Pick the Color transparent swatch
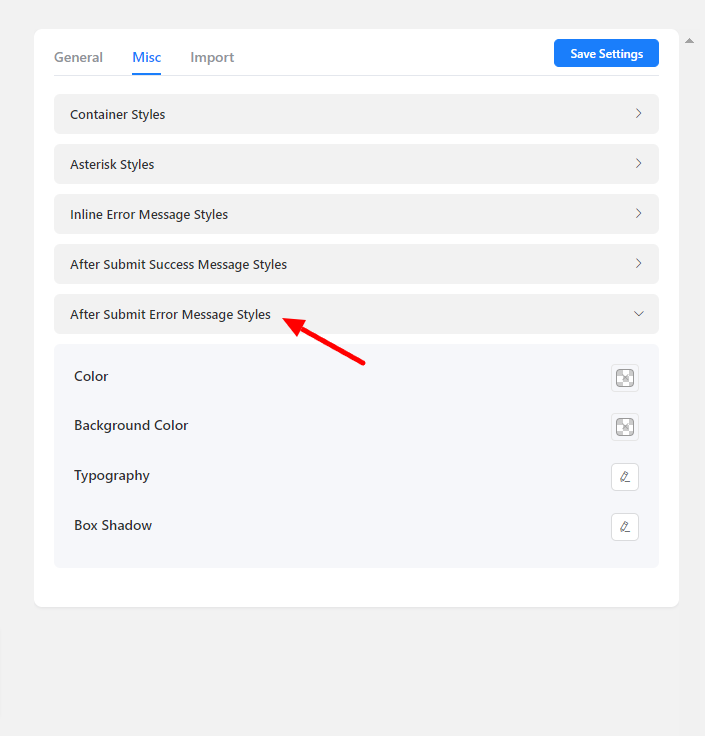The image size is (705, 736). point(625,378)
